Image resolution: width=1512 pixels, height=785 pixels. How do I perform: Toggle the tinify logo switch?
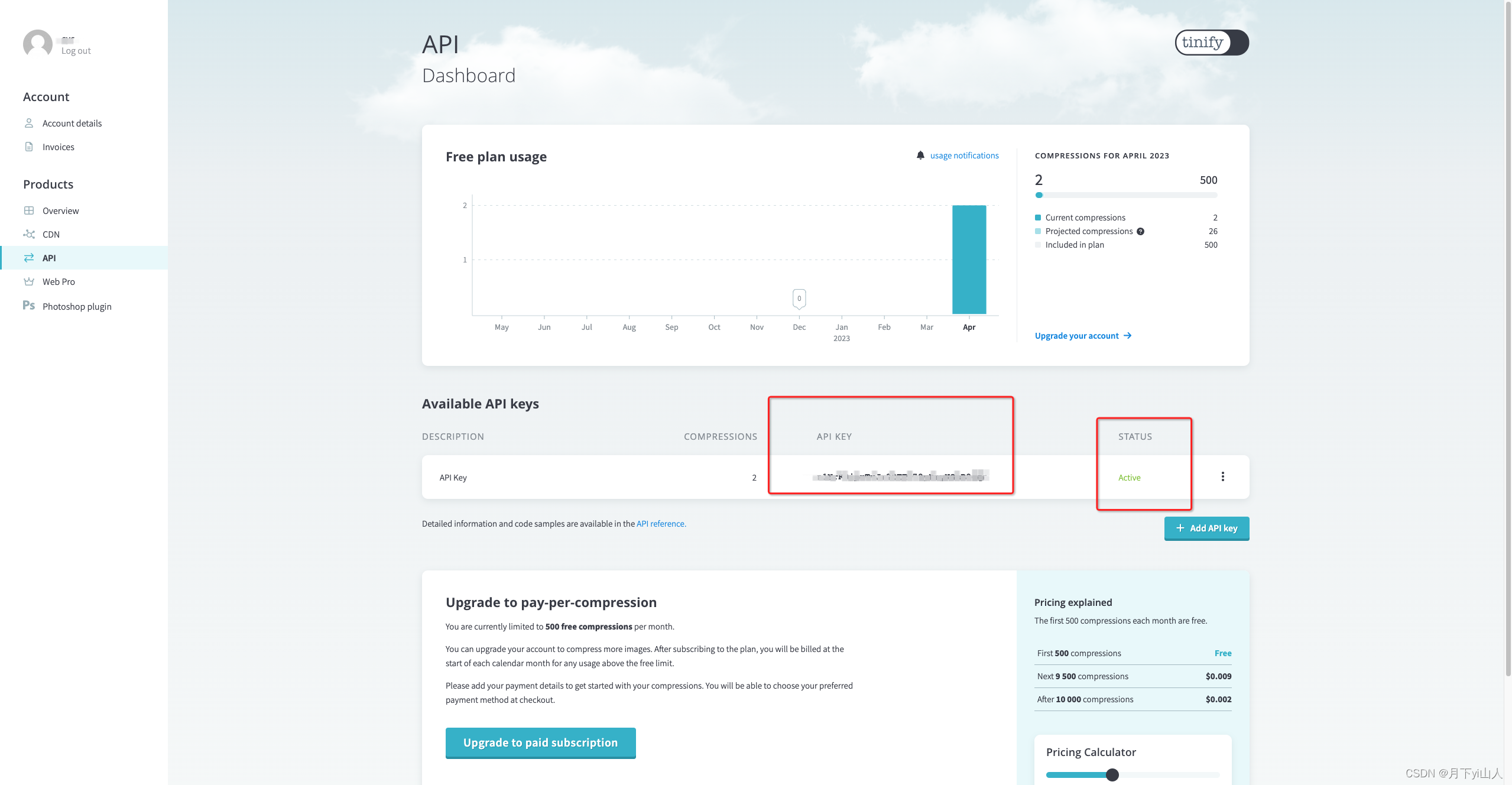1211,43
